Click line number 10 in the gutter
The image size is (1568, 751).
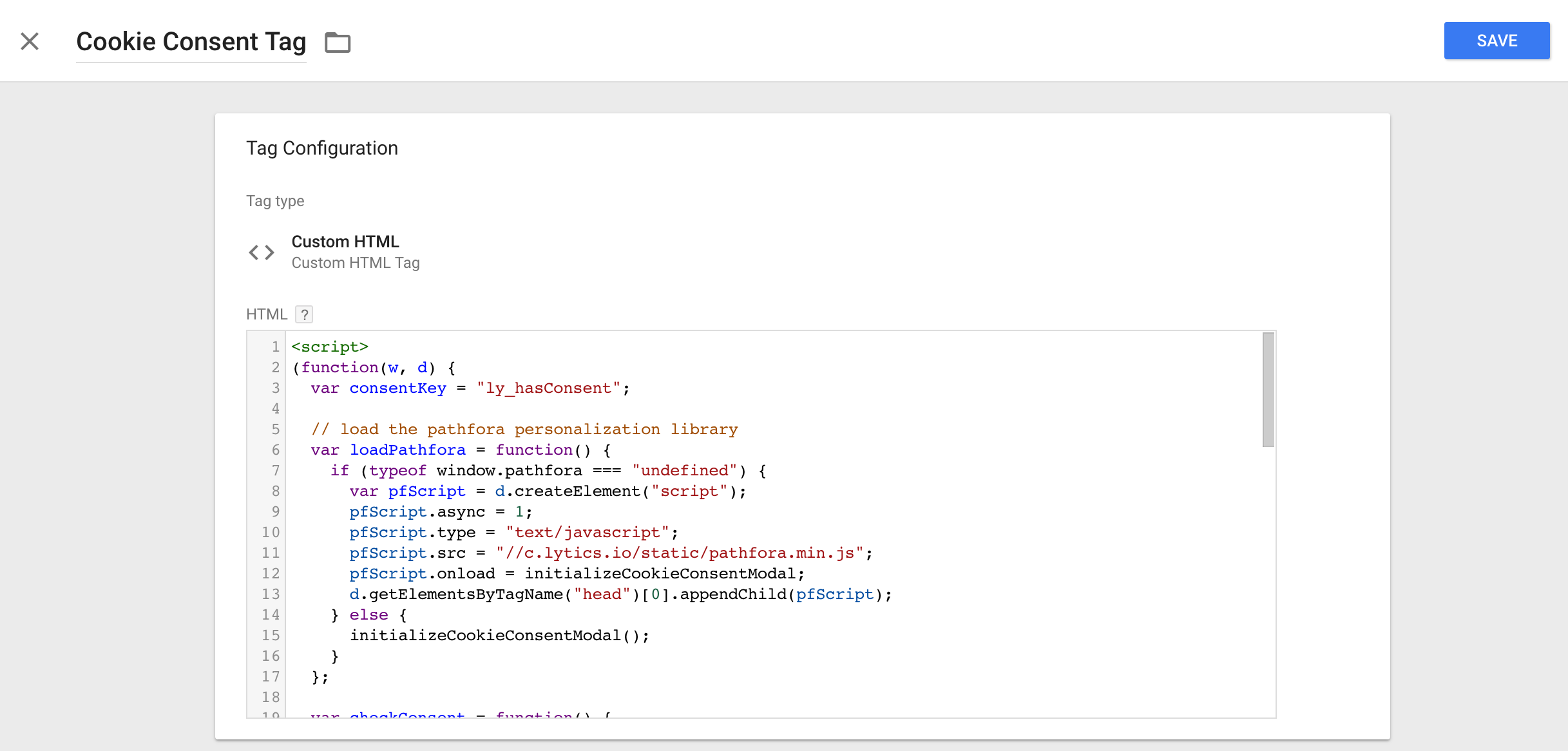click(x=271, y=533)
